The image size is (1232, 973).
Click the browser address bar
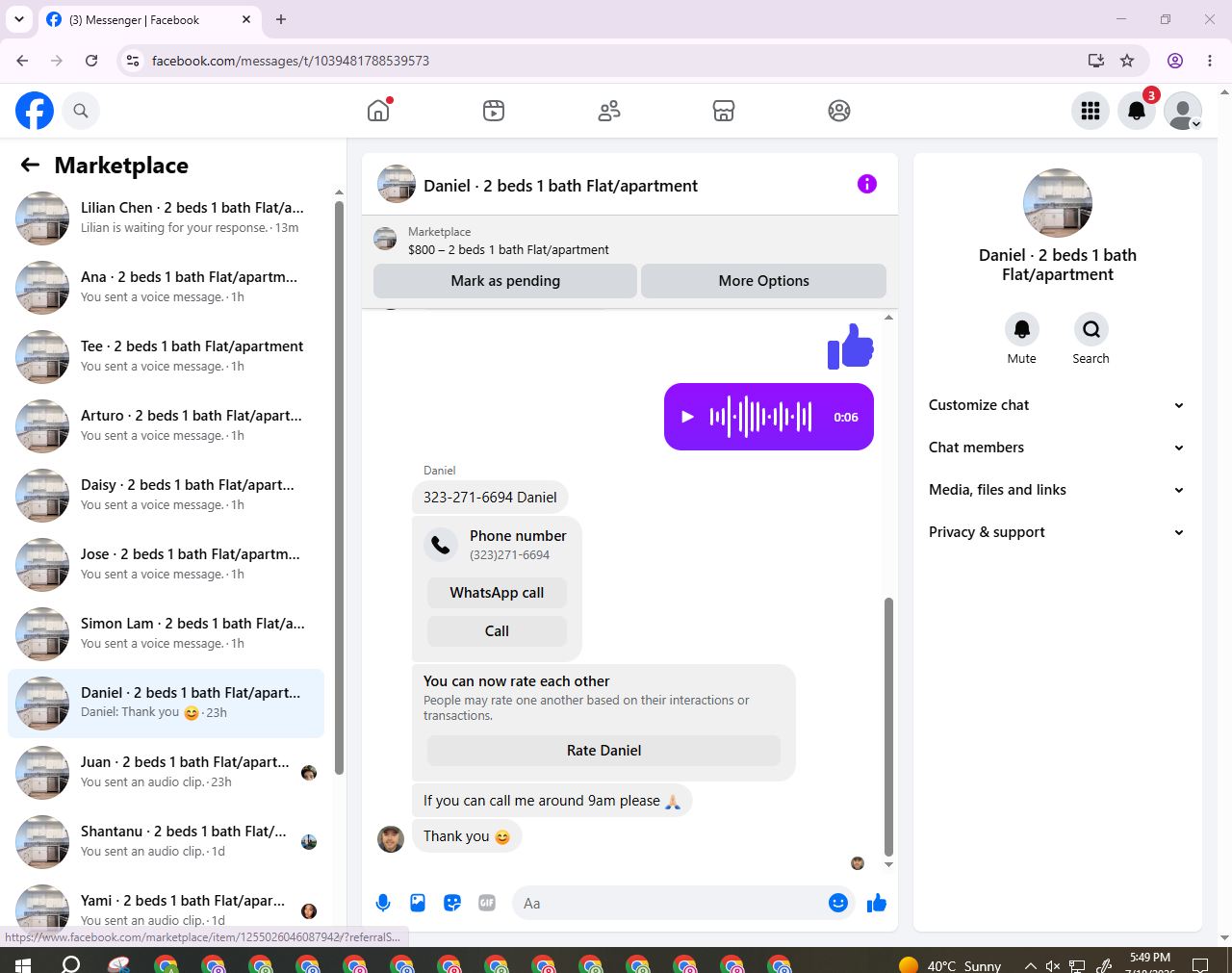tap(616, 61)
